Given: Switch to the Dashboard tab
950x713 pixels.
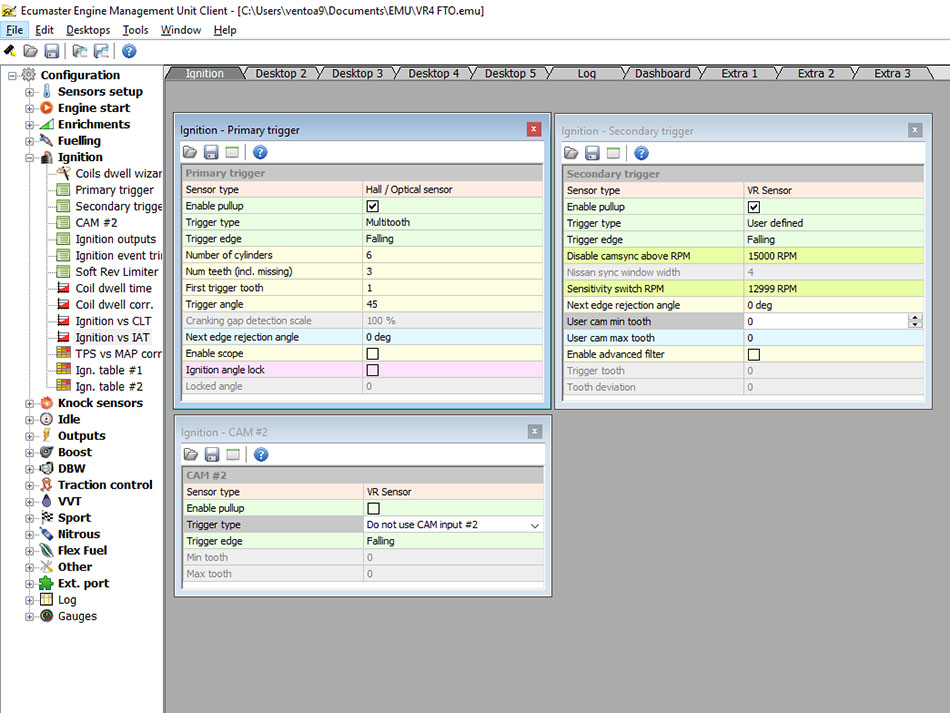Looking at the screenshot, I should click(662, 73).
